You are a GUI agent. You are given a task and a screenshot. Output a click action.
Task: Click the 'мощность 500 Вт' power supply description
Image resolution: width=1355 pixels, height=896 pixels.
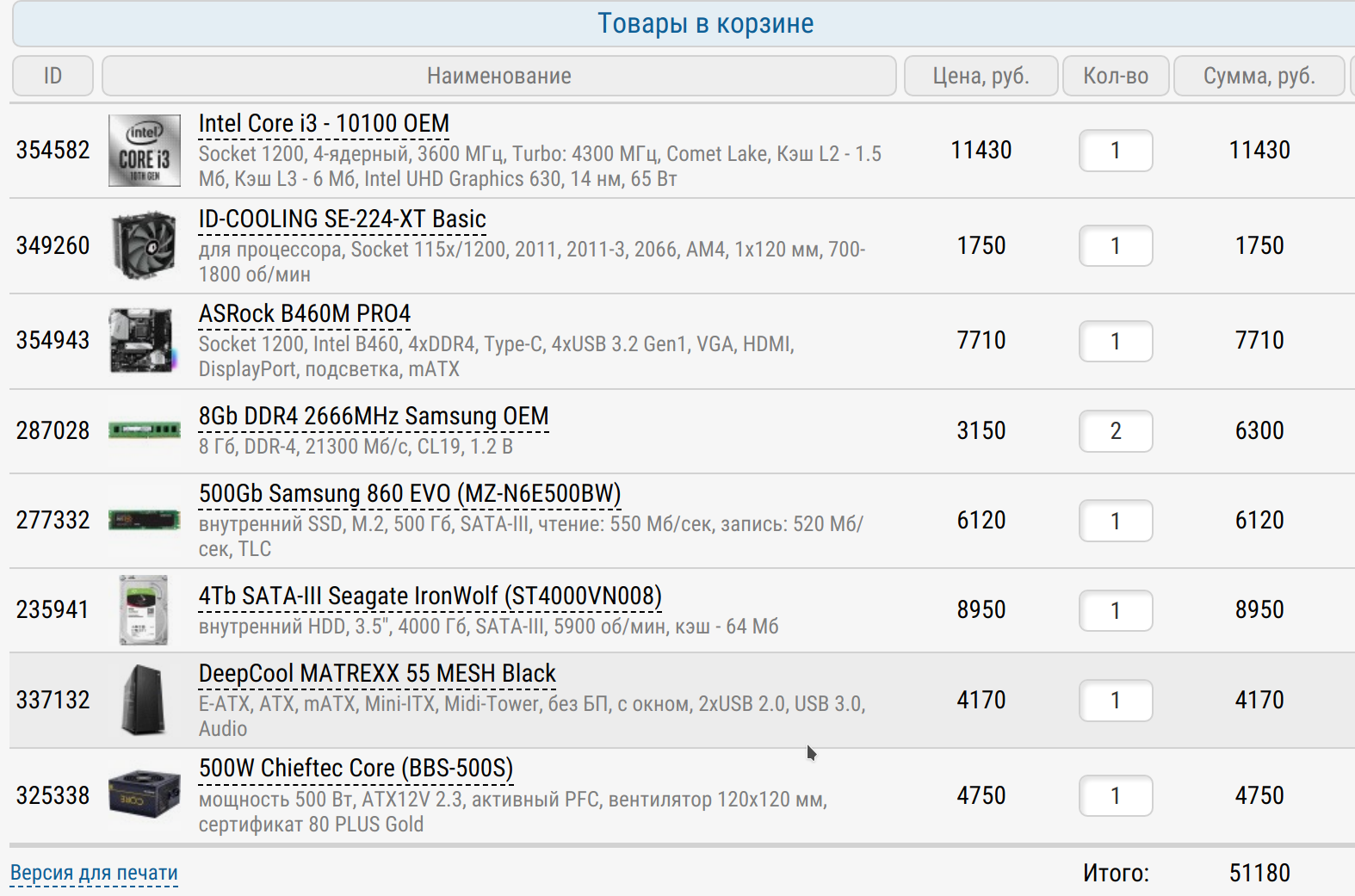pyautogui.click(x=513, y=812)
